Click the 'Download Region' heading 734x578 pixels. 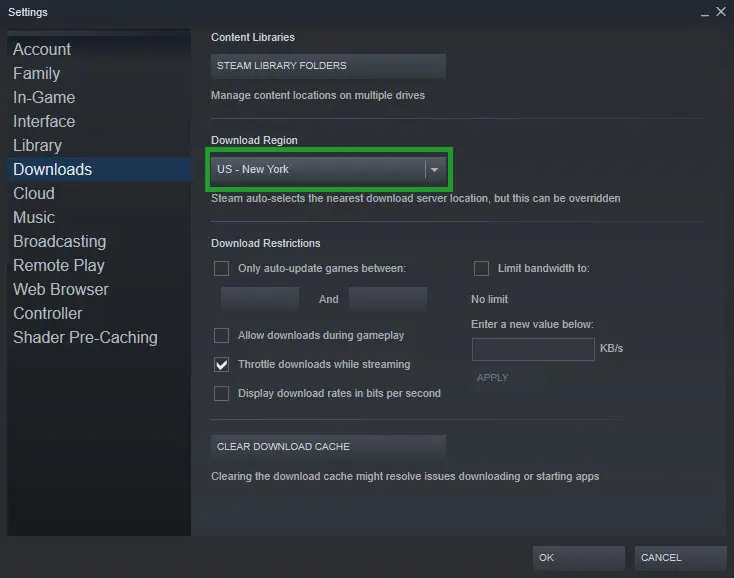click(x=254, y=140)
